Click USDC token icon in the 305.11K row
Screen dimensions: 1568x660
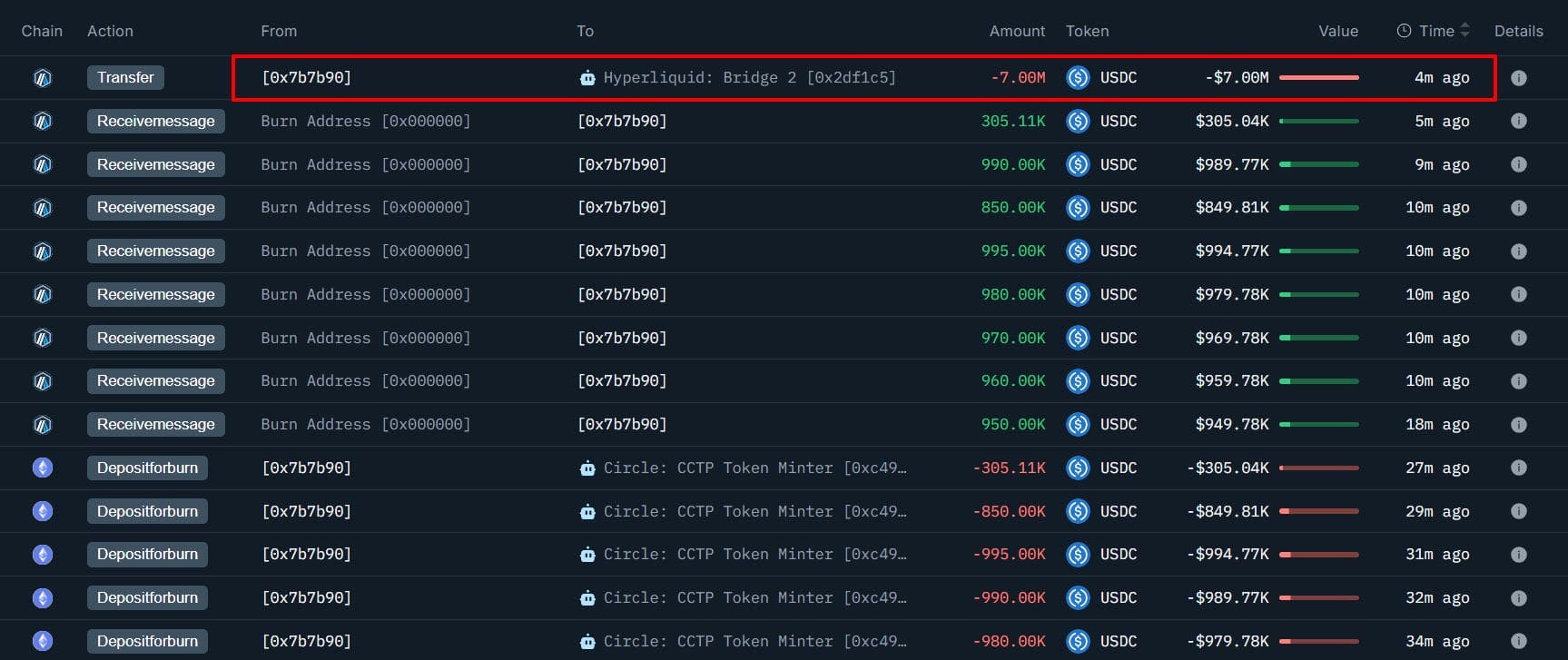[1078, 121]
